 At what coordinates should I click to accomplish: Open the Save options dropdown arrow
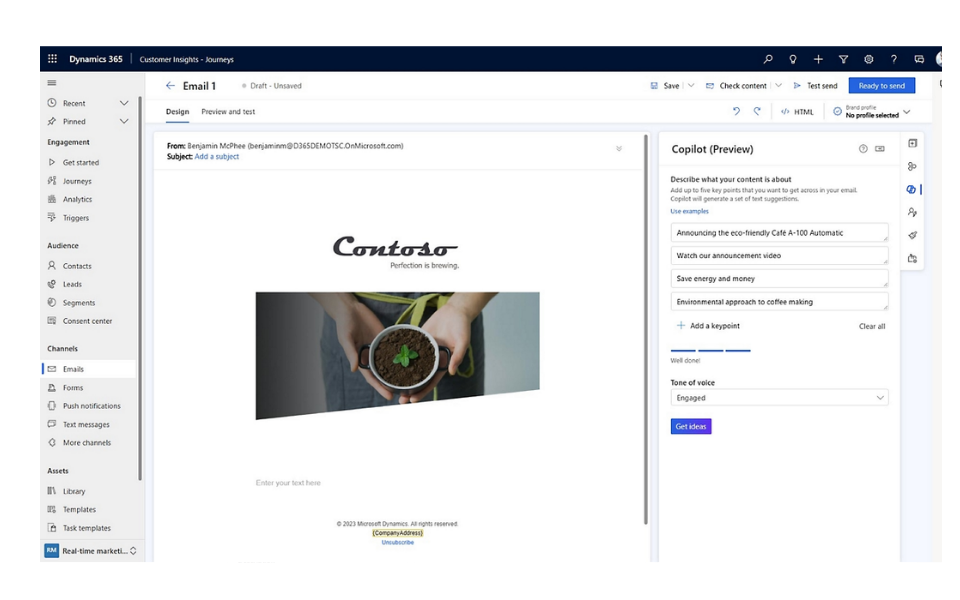tap(691, 86)
